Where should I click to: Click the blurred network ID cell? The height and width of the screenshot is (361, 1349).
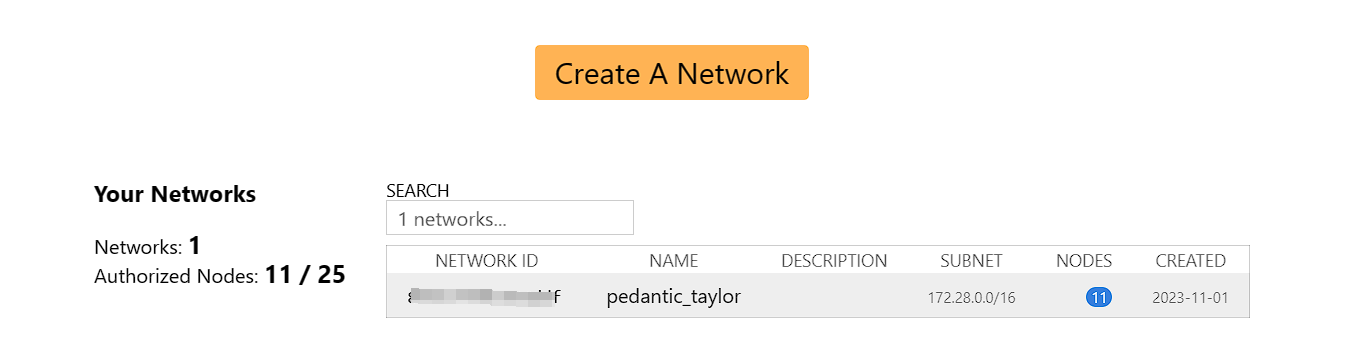coord(486,297)
